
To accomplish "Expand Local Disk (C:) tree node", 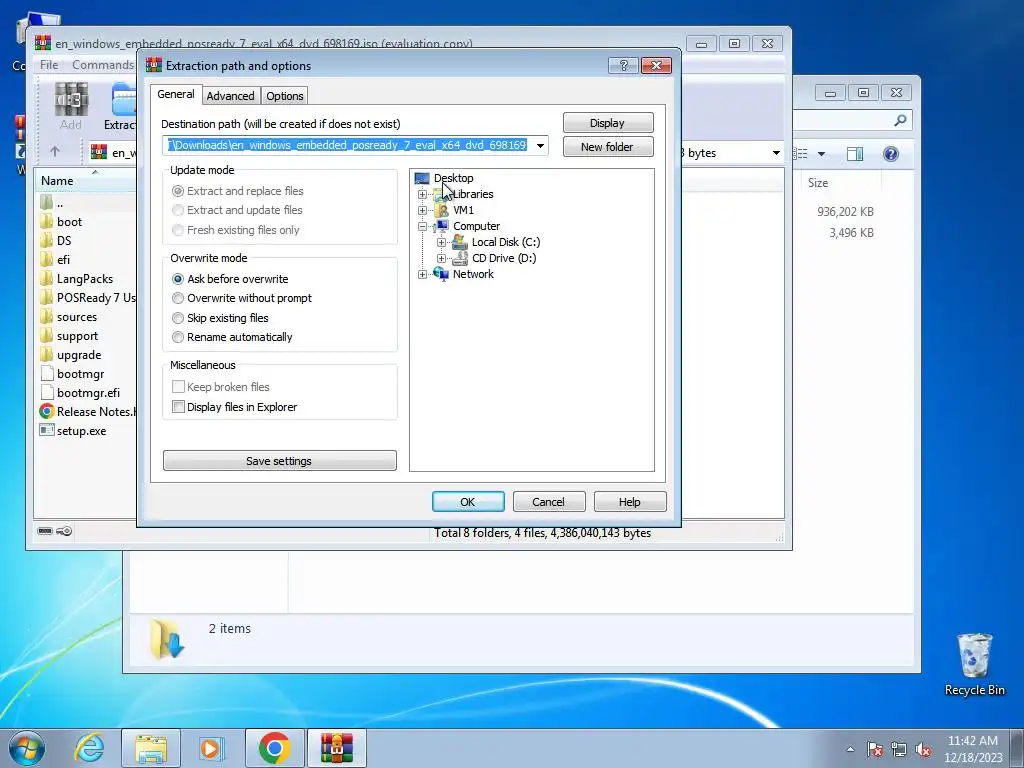I will 441,242.
